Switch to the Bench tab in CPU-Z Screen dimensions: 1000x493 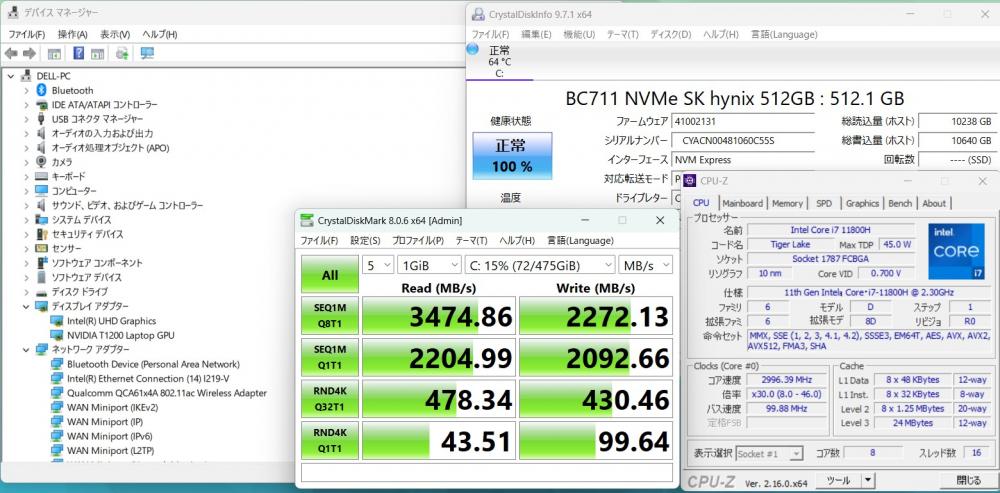pos(900,203)
